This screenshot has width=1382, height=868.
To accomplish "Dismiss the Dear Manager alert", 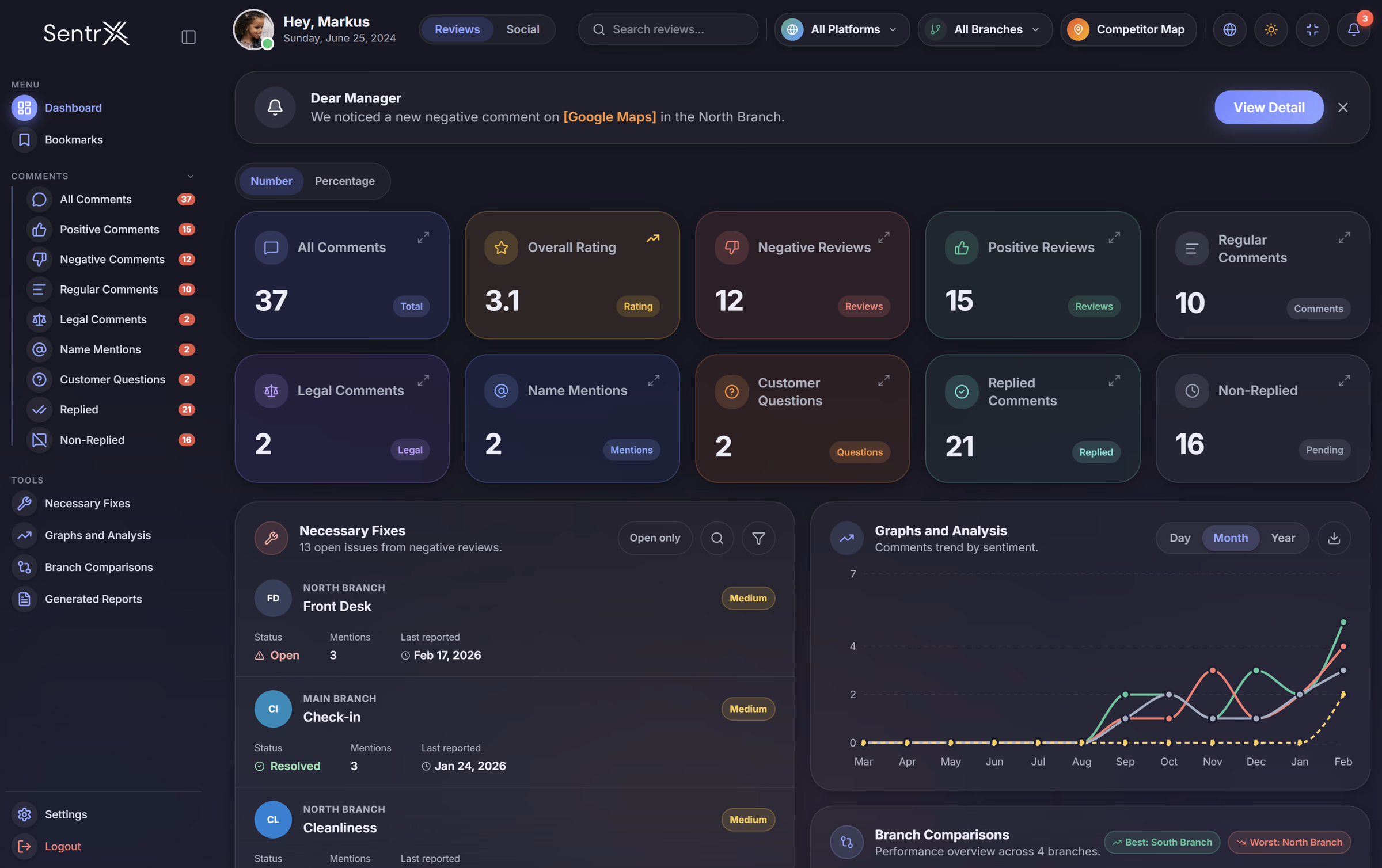I will click(x=1343, y=107).
